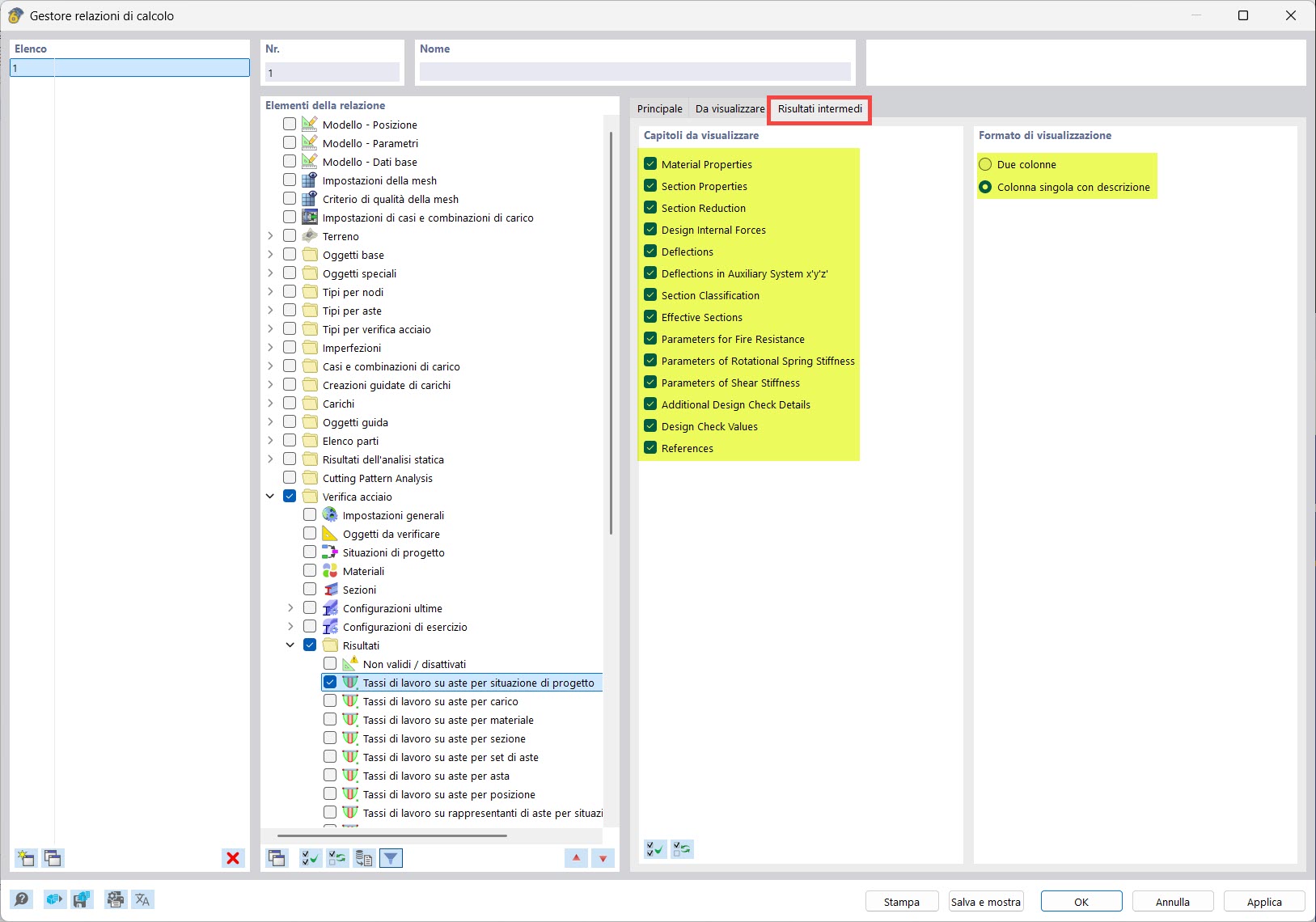Screen dimensions: 1316x922
Task: Disable the References chapter checkbox
Action: [651, 447]
